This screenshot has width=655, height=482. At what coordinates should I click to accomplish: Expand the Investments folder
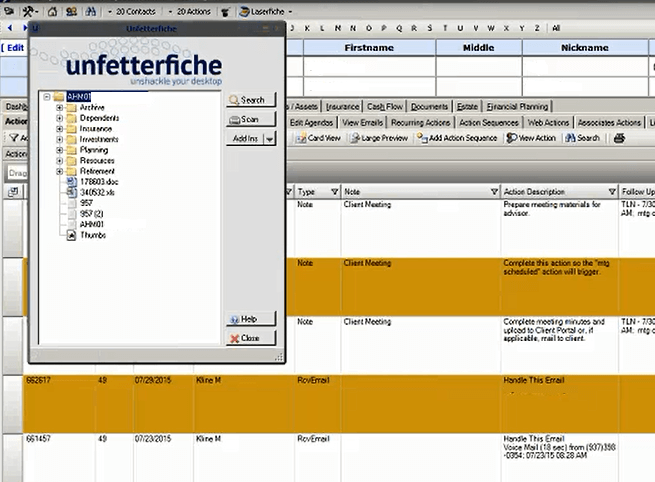tap(59, 140)
